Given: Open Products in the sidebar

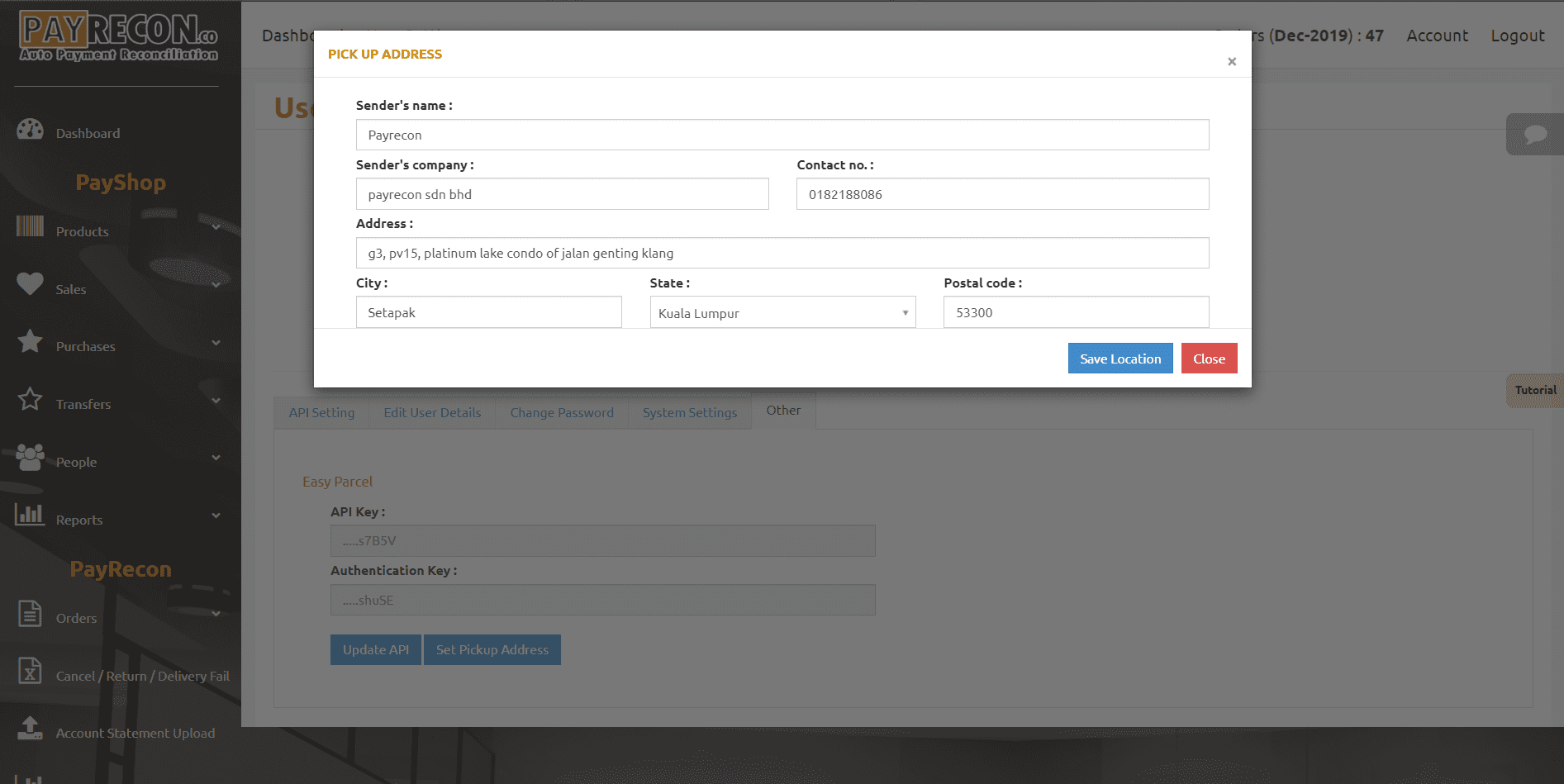Looking at the screenshot, I should pos(82,231).
